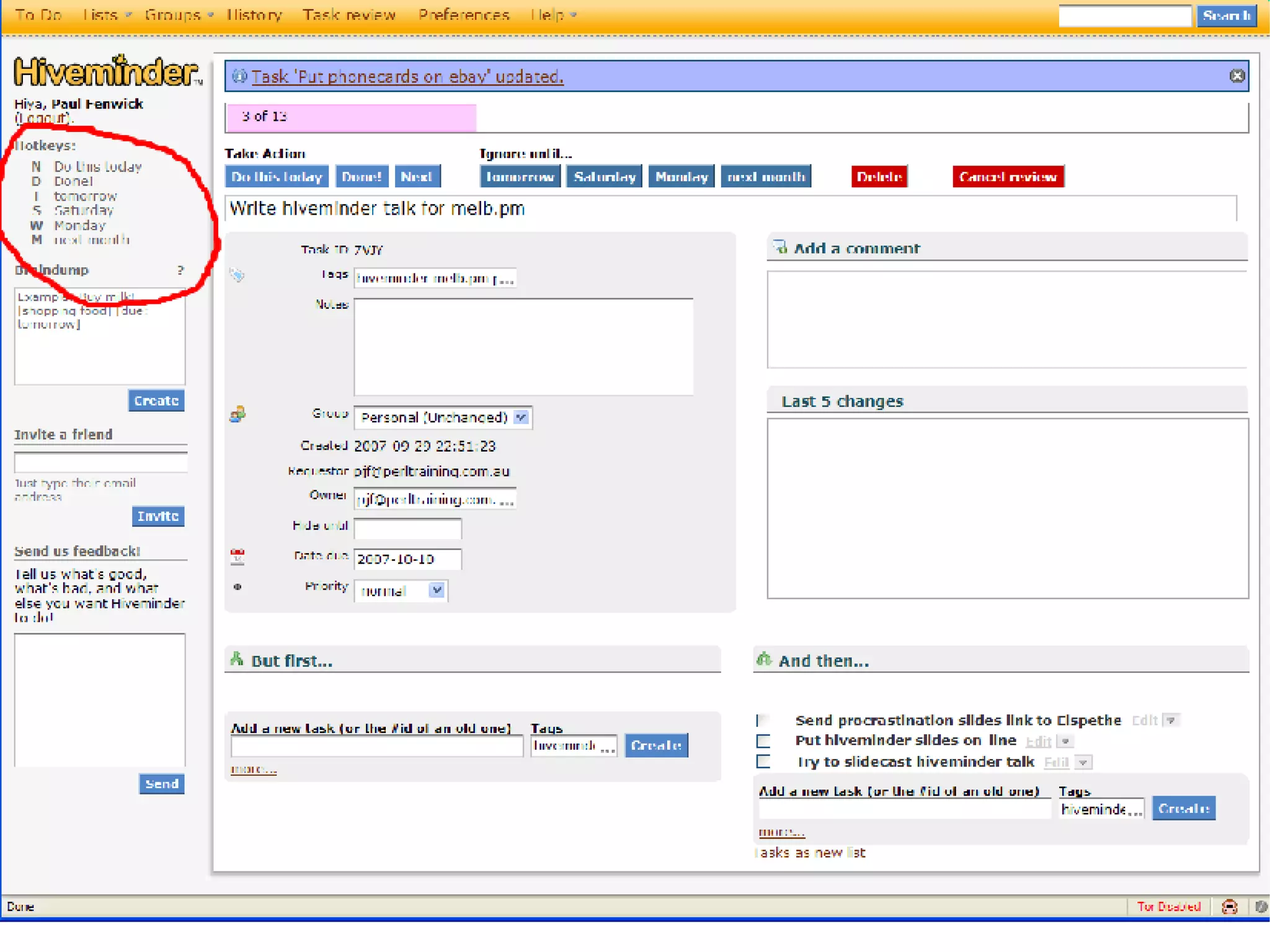Open the Priority normal dropdown
The height and width of the screenshot is (952, 1270).
401,590
